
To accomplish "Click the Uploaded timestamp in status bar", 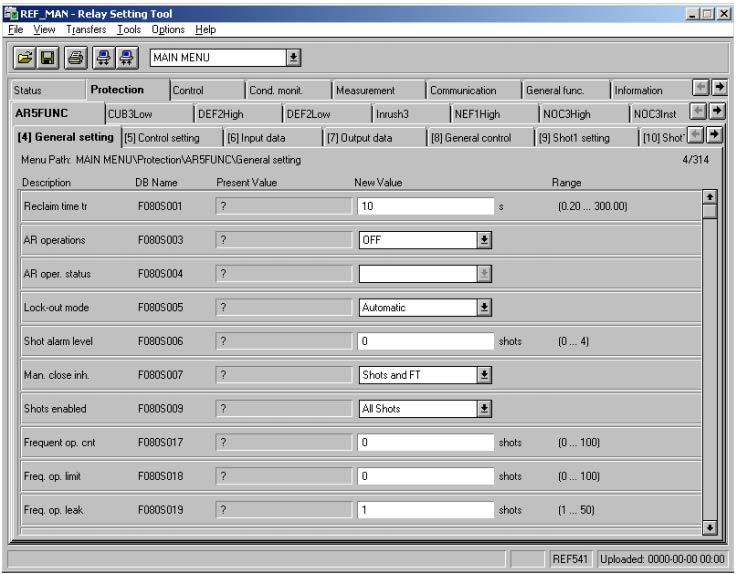I will click(x=662, y=559).
